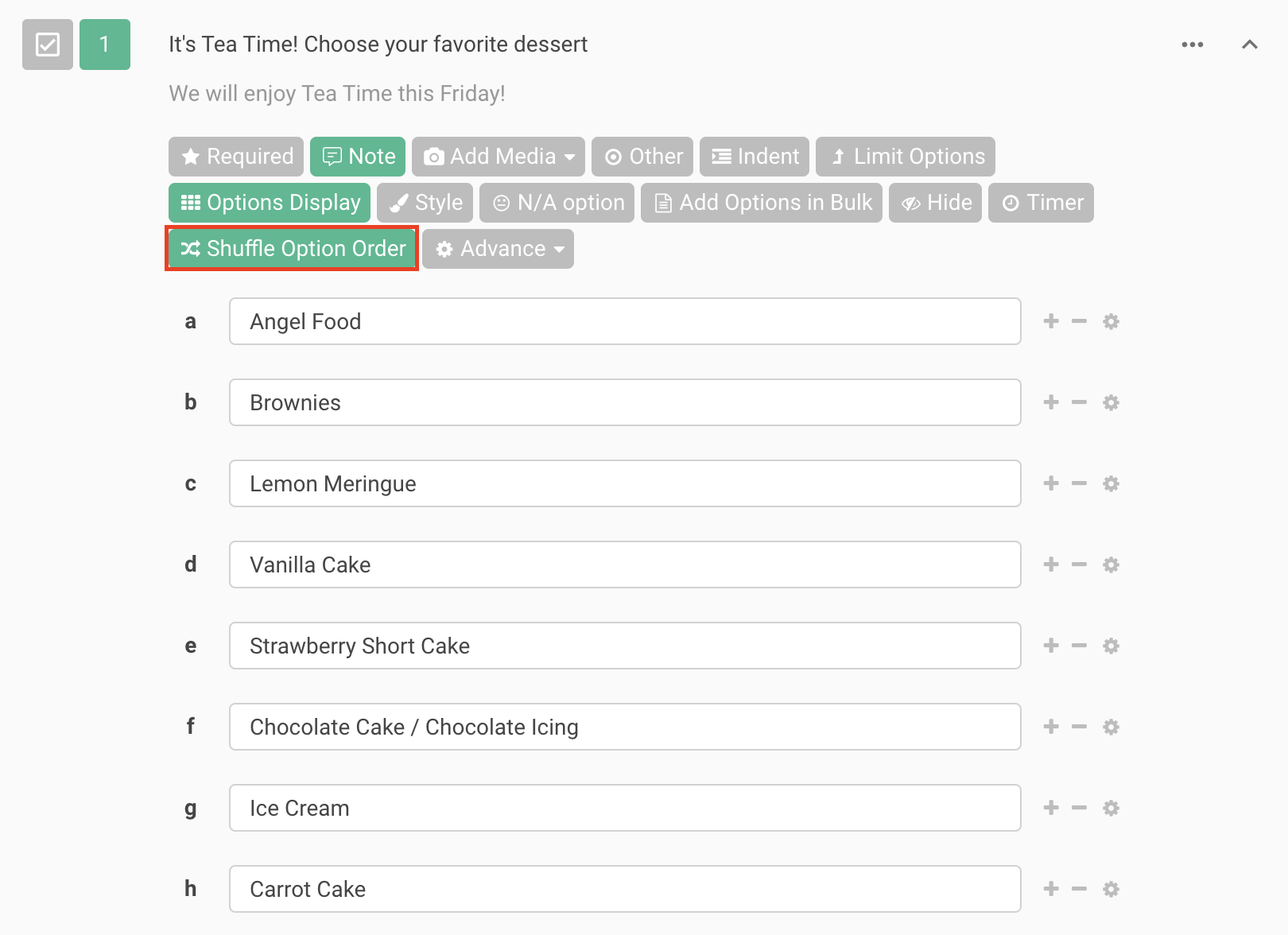
Task: Click inside the Ice Cream option field
Action: (625, 808)
